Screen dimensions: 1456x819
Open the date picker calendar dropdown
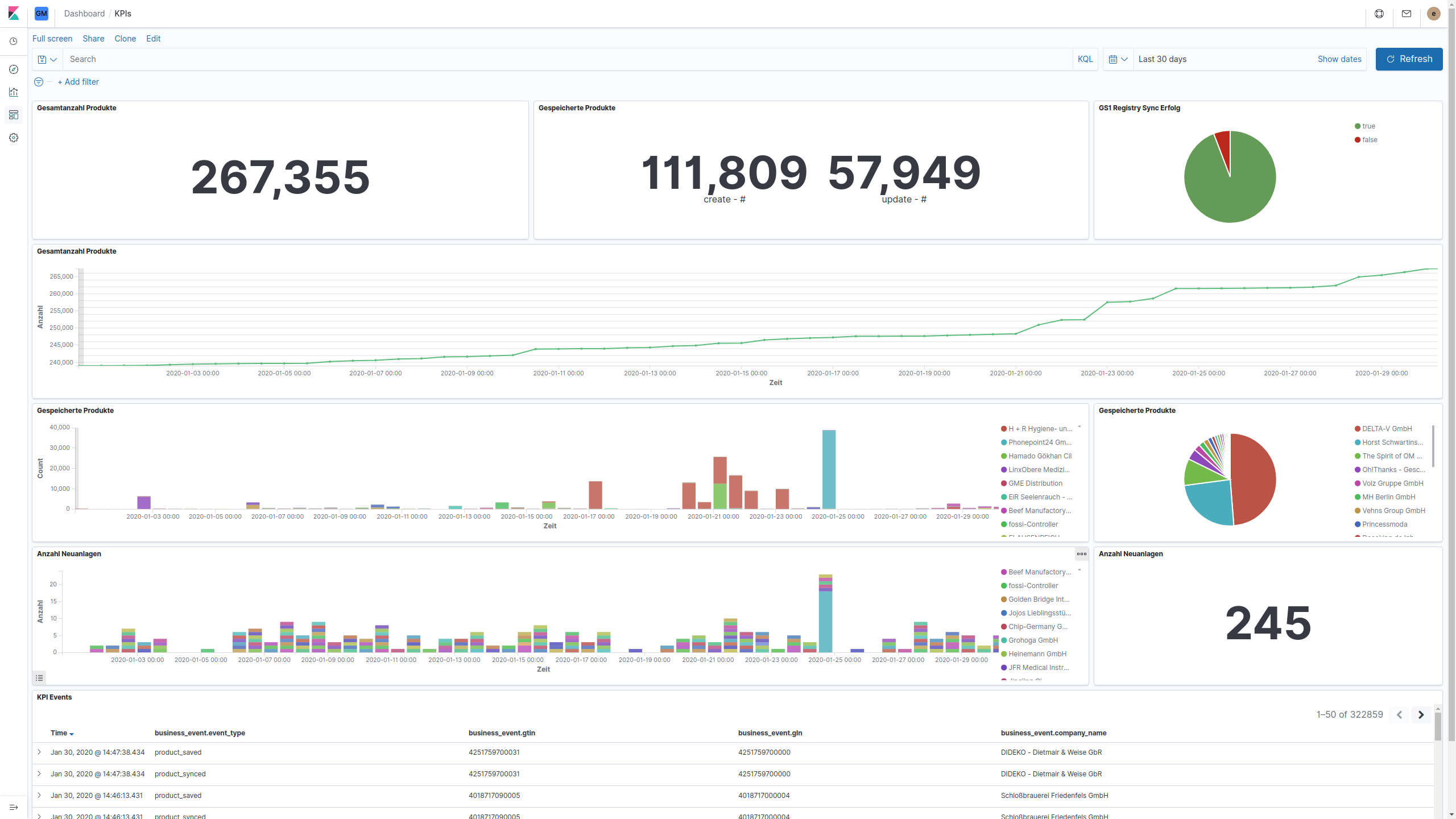[x=1118, y=59]
